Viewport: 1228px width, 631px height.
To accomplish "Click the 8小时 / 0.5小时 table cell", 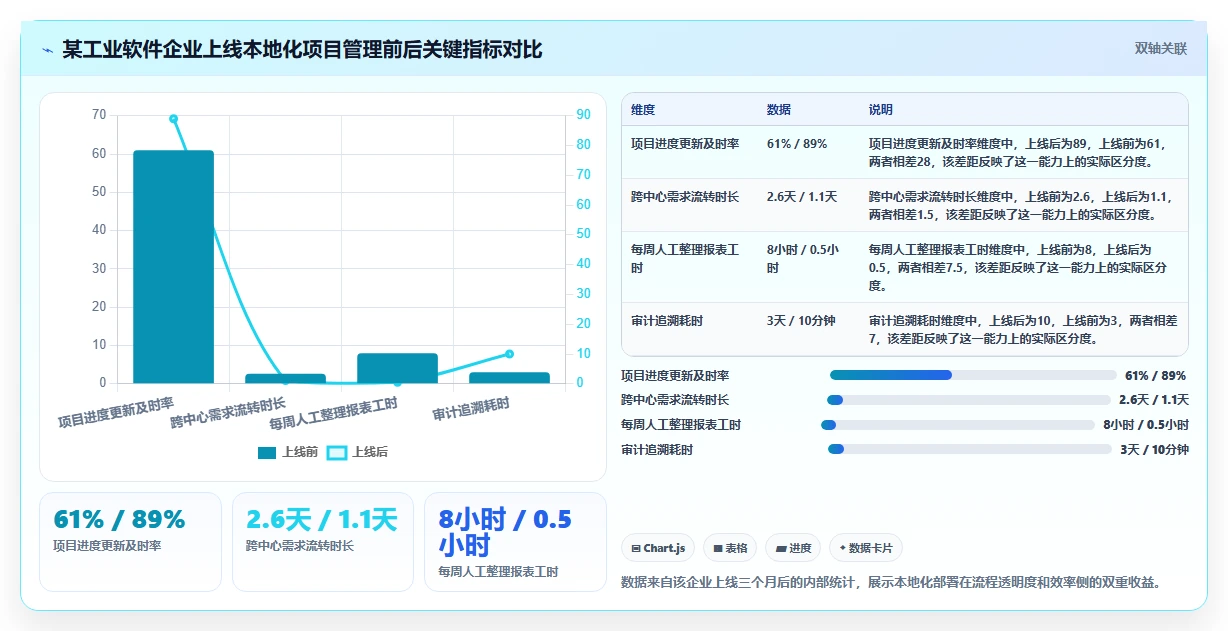I will pyautogui.click(x=803, y=259).
